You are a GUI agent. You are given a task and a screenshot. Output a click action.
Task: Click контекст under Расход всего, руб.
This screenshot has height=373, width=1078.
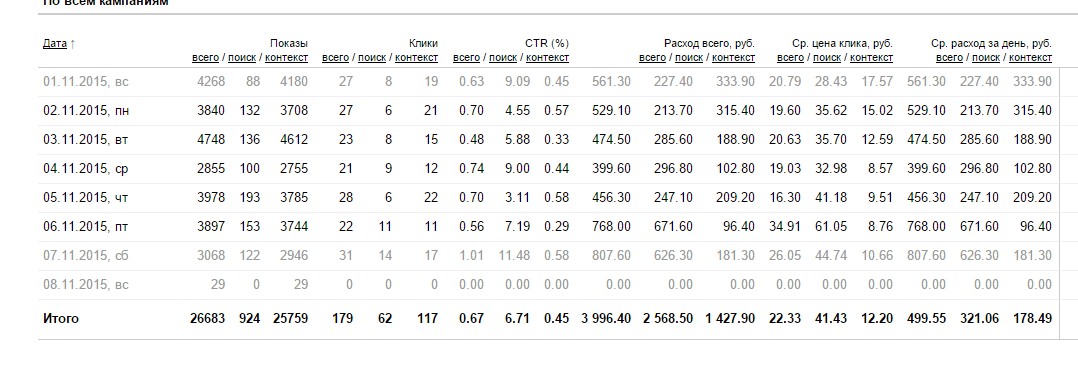[734, 58]
